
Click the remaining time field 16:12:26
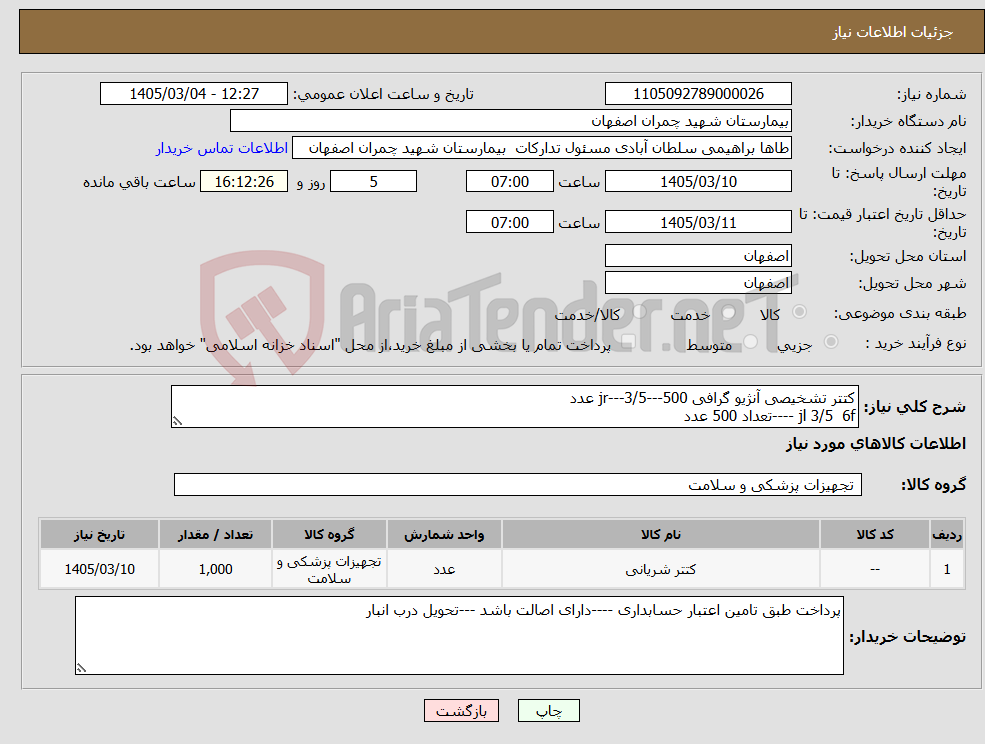[x=244, y=182]
